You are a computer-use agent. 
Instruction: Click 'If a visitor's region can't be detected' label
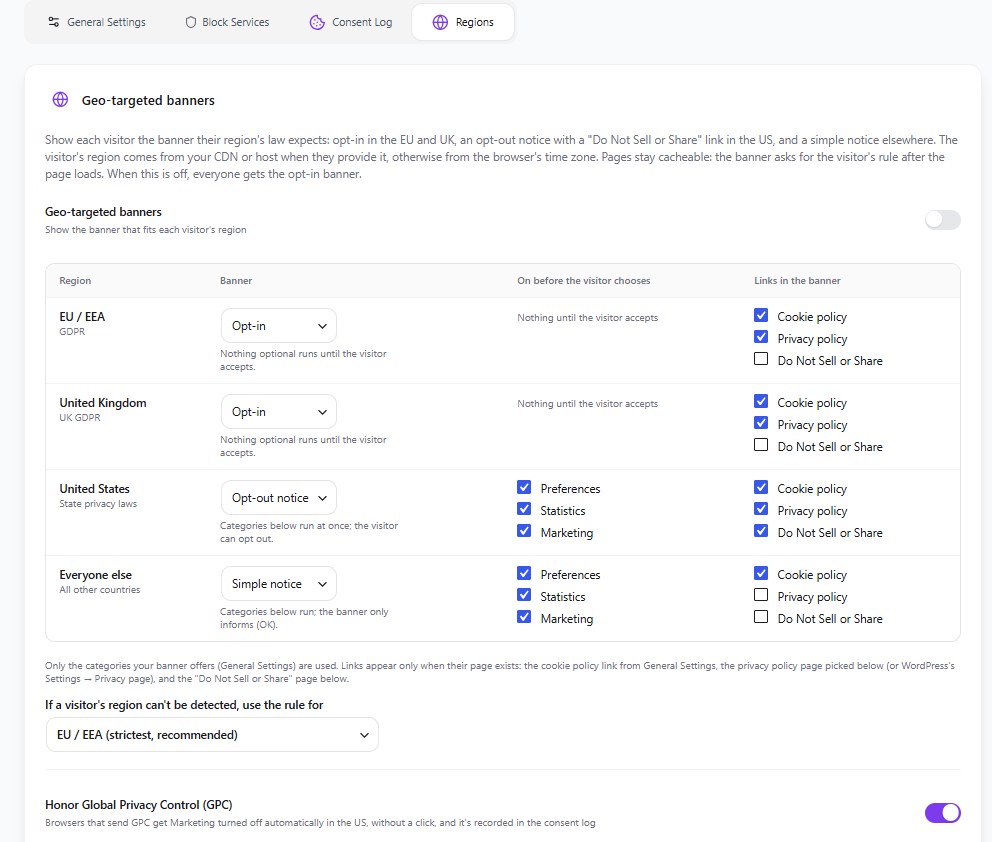coord(184,705)
